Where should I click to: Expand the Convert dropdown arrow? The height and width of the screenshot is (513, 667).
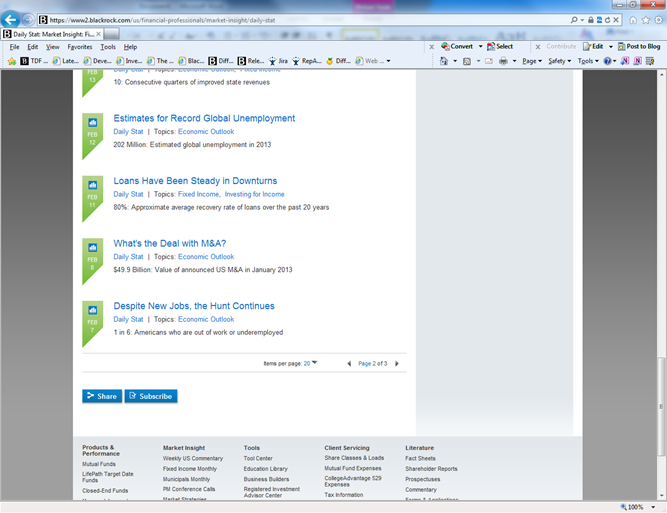click(480, 46)
